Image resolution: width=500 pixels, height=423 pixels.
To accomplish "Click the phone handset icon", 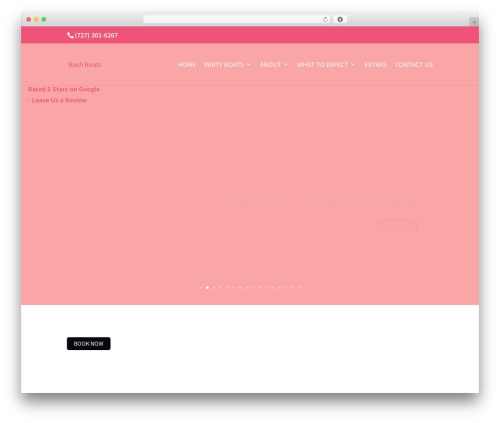I will [x=70, y=35].
